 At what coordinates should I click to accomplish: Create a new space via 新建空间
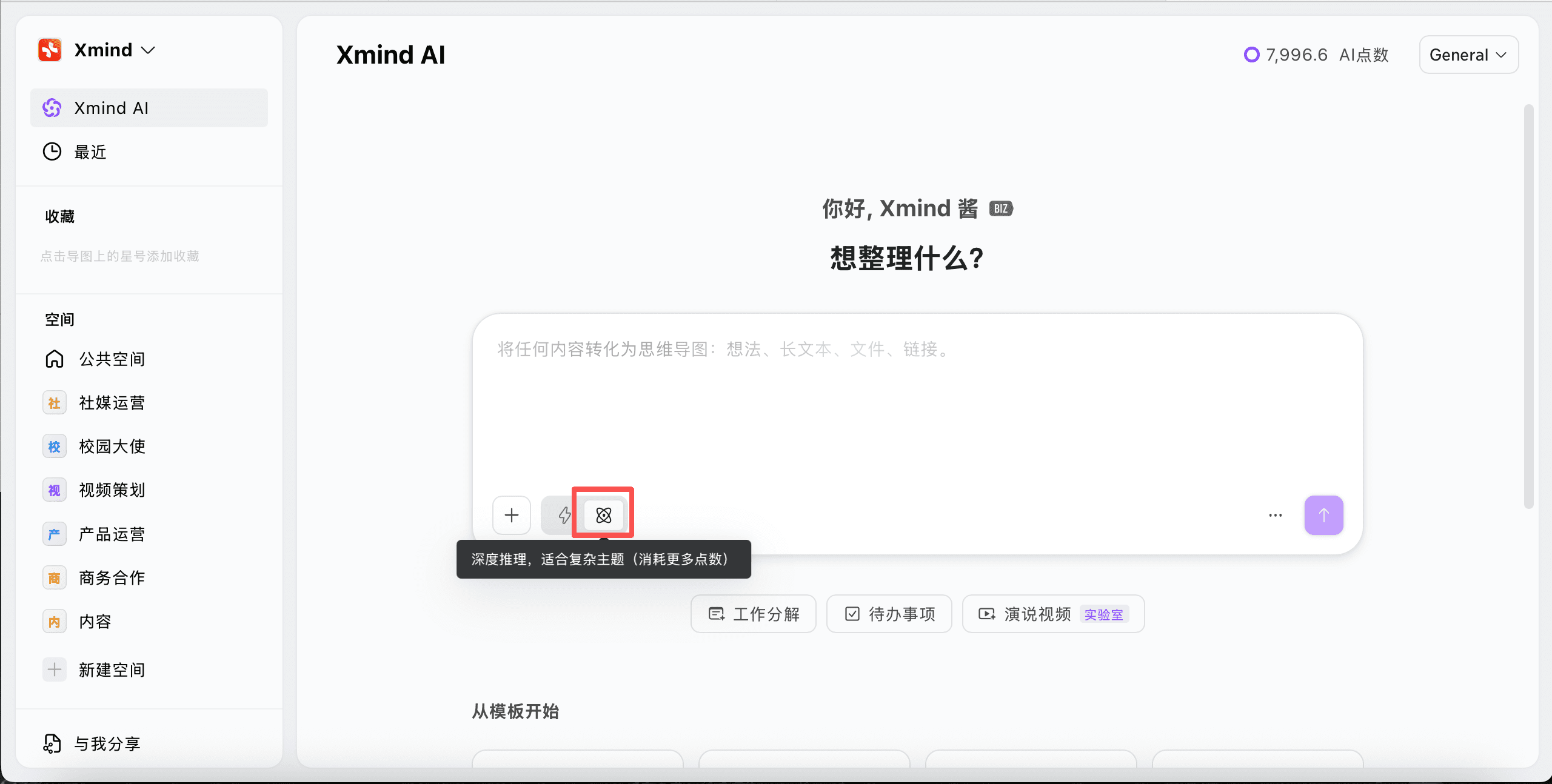[x=149, y=669]
